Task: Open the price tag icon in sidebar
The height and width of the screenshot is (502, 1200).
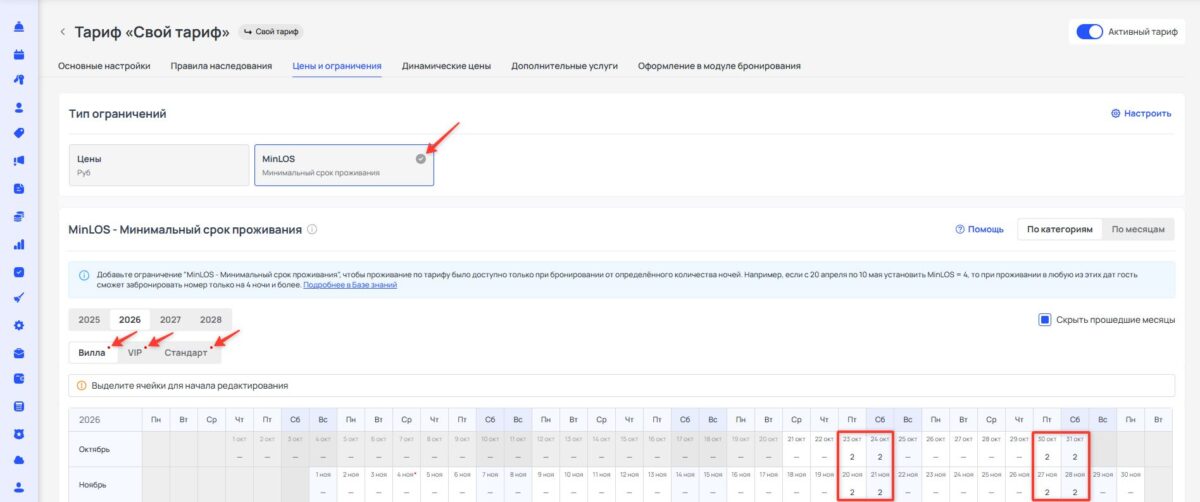Action: point(19,133)
